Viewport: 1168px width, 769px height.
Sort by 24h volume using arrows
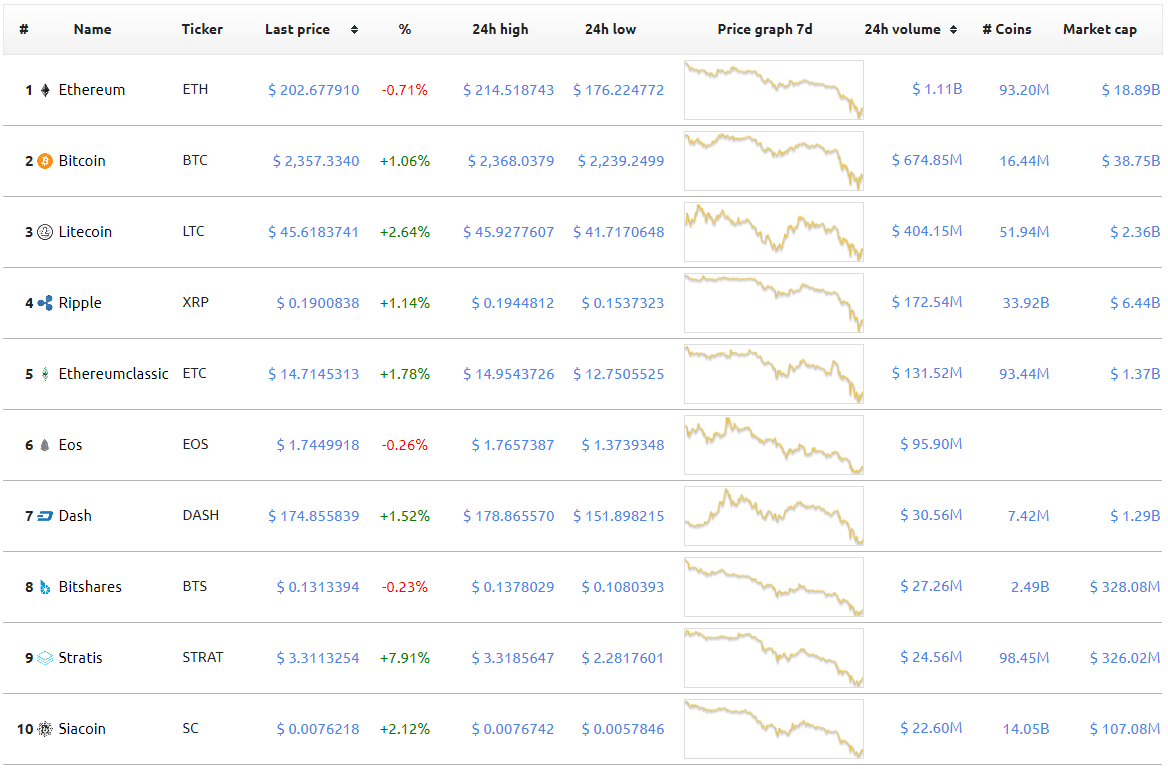(953, 30)
